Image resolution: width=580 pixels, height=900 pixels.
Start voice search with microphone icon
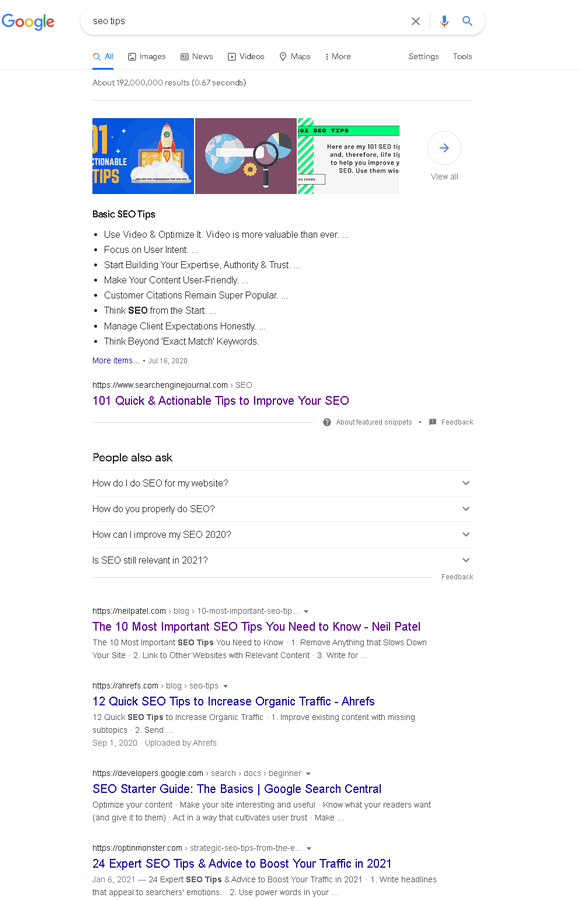[444, 21]
